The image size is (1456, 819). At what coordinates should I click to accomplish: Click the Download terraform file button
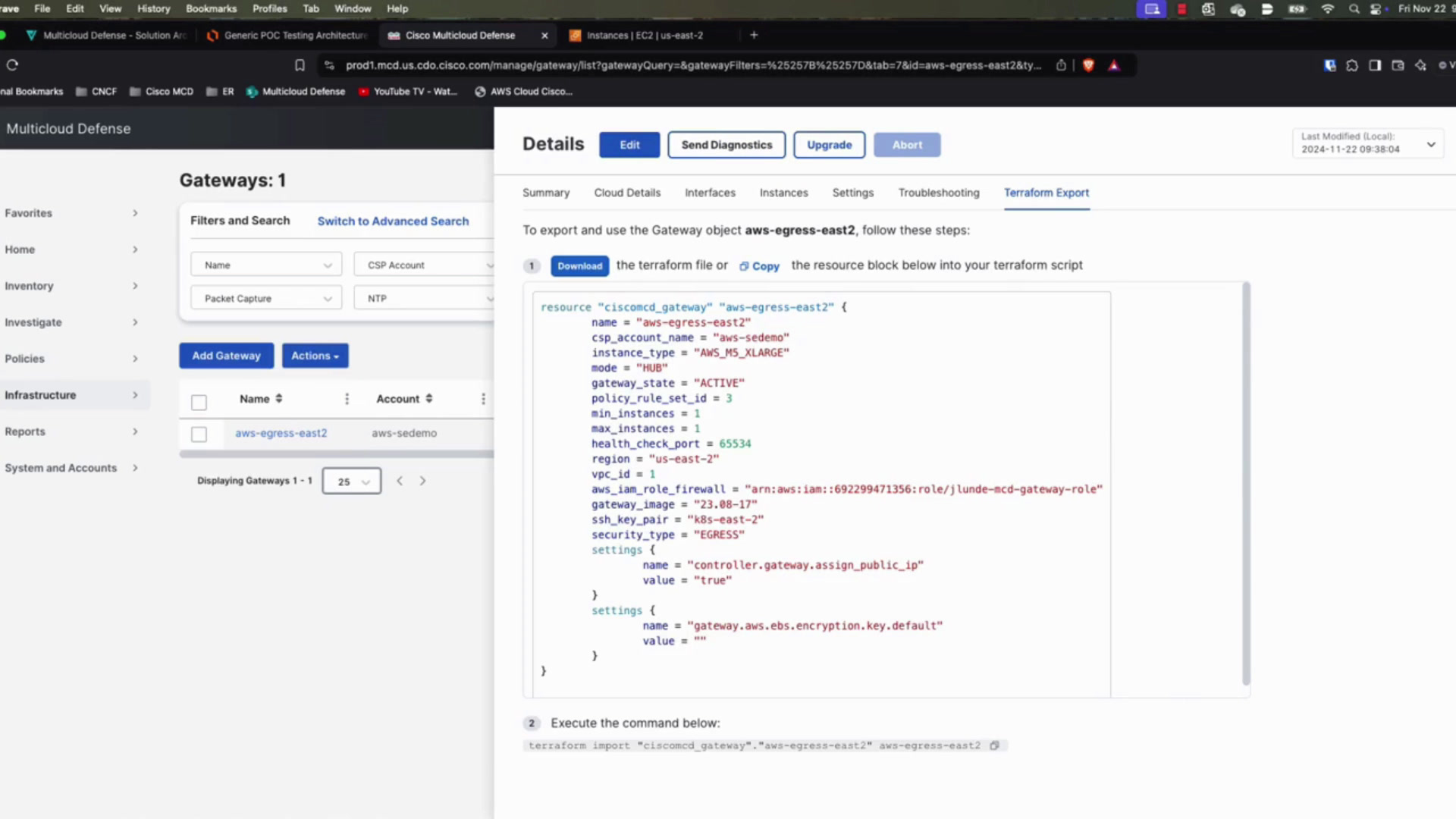pos(580,266)
